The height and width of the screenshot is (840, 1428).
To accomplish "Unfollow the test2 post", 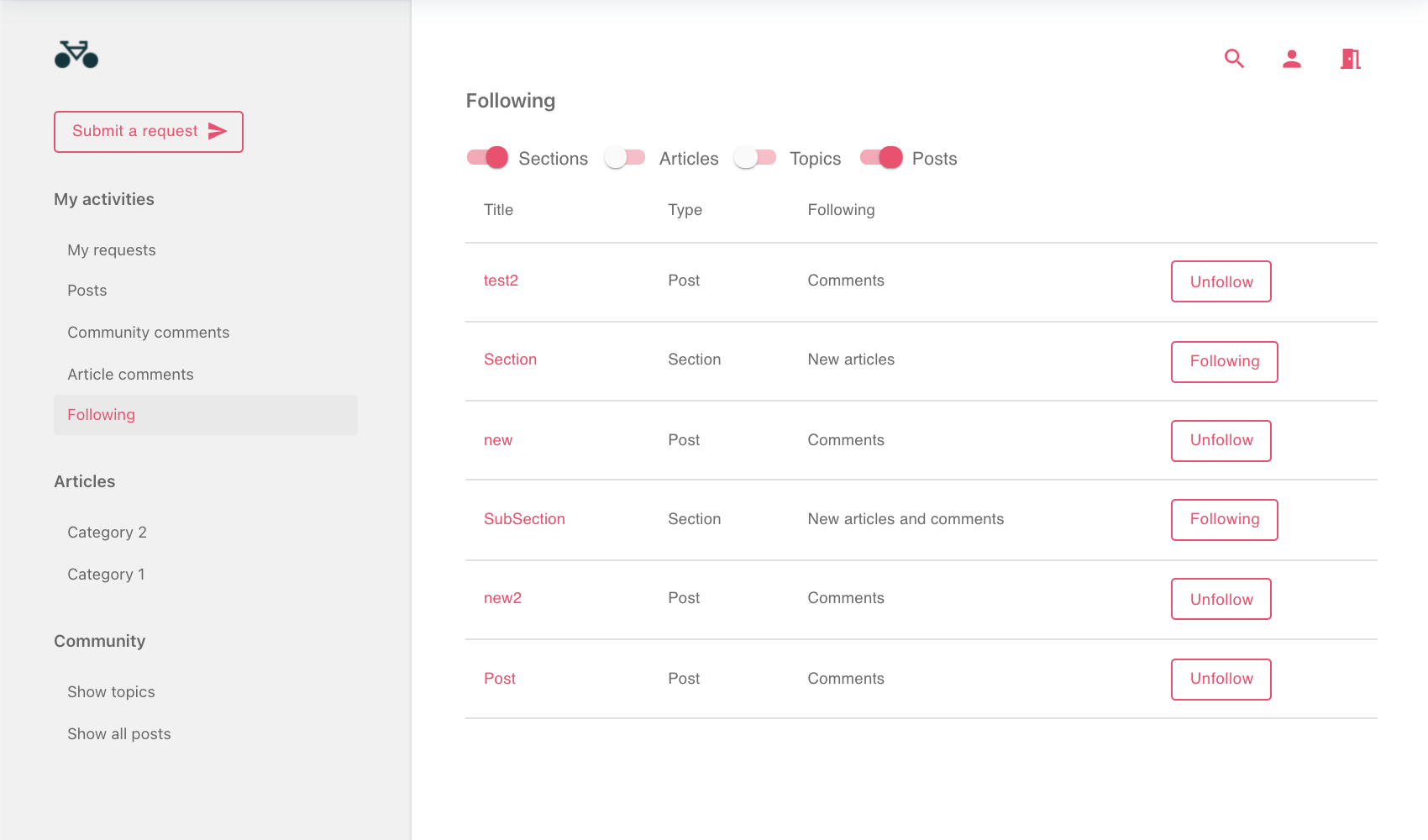I will click(1221, 281).
